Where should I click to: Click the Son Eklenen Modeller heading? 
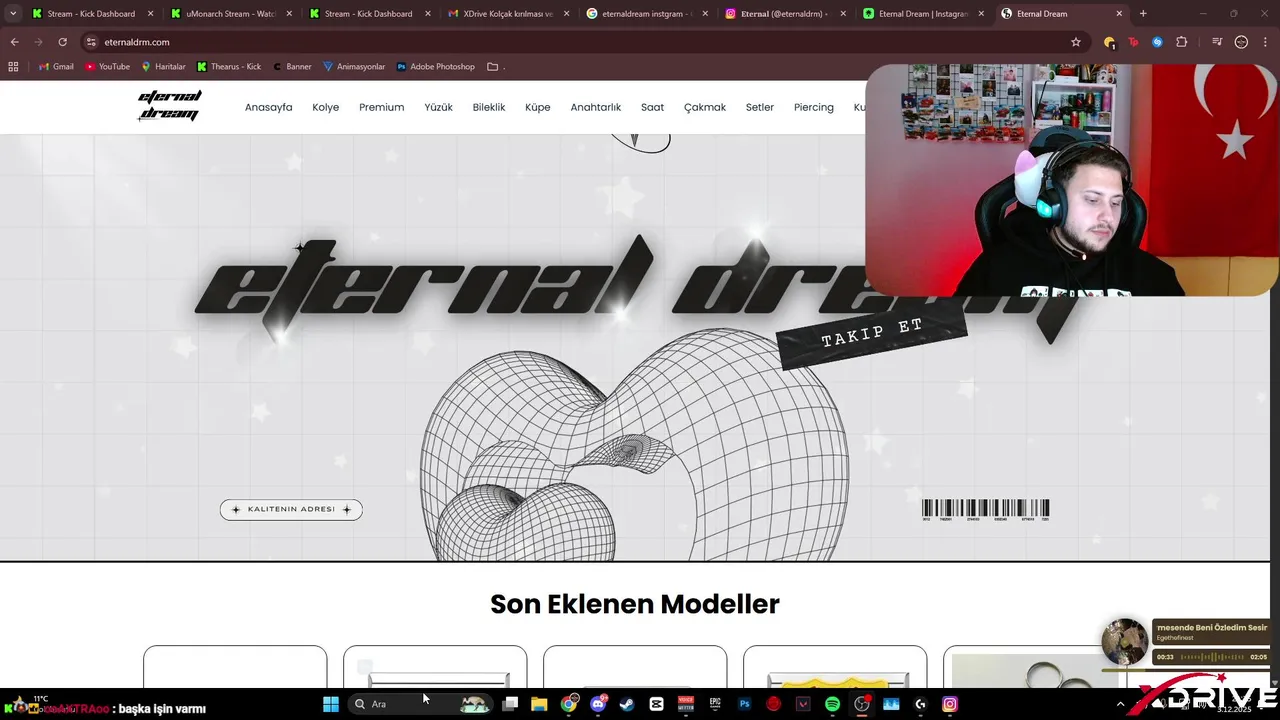[635, 604]
